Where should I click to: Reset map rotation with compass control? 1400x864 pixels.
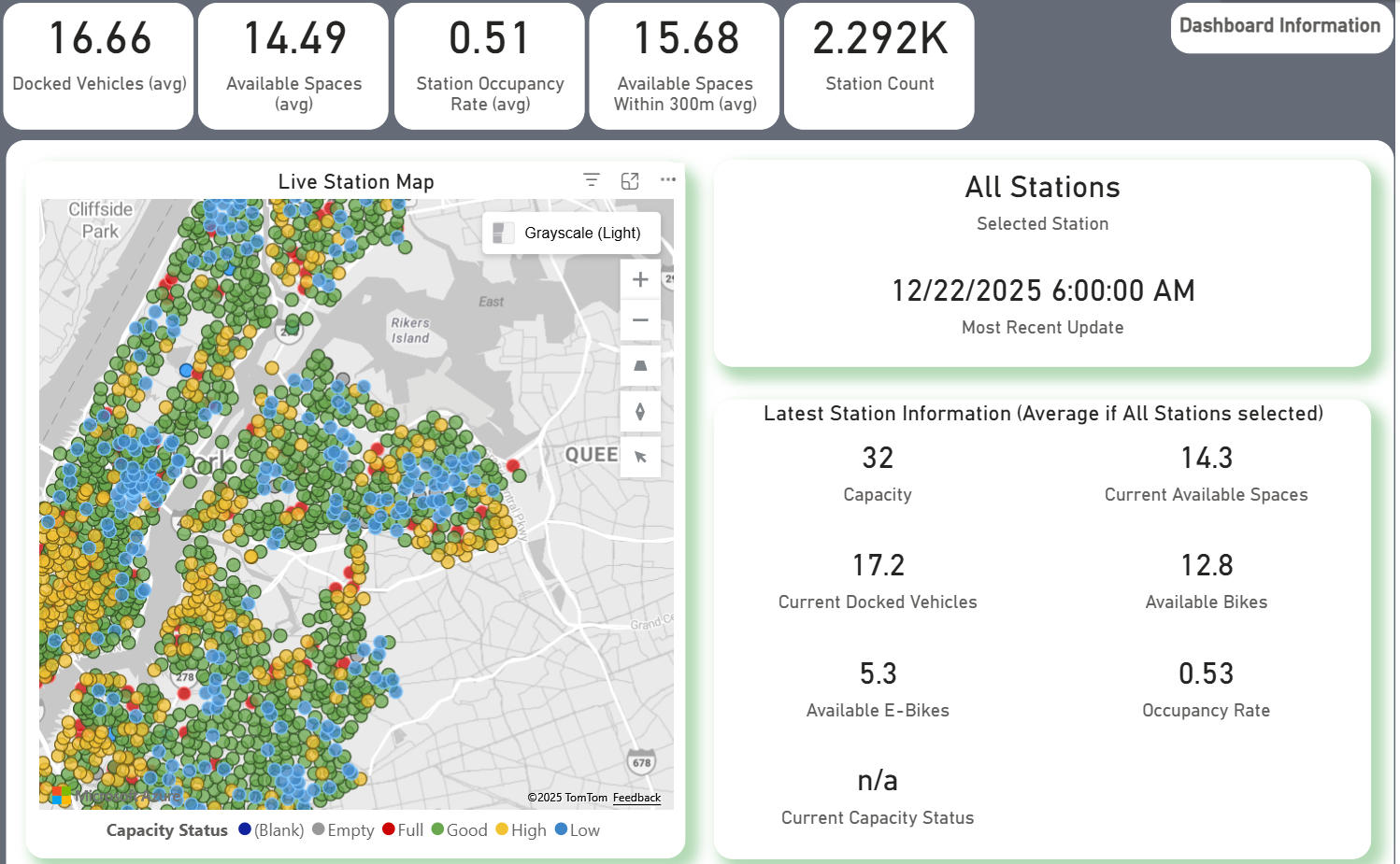tap(640, 411)
